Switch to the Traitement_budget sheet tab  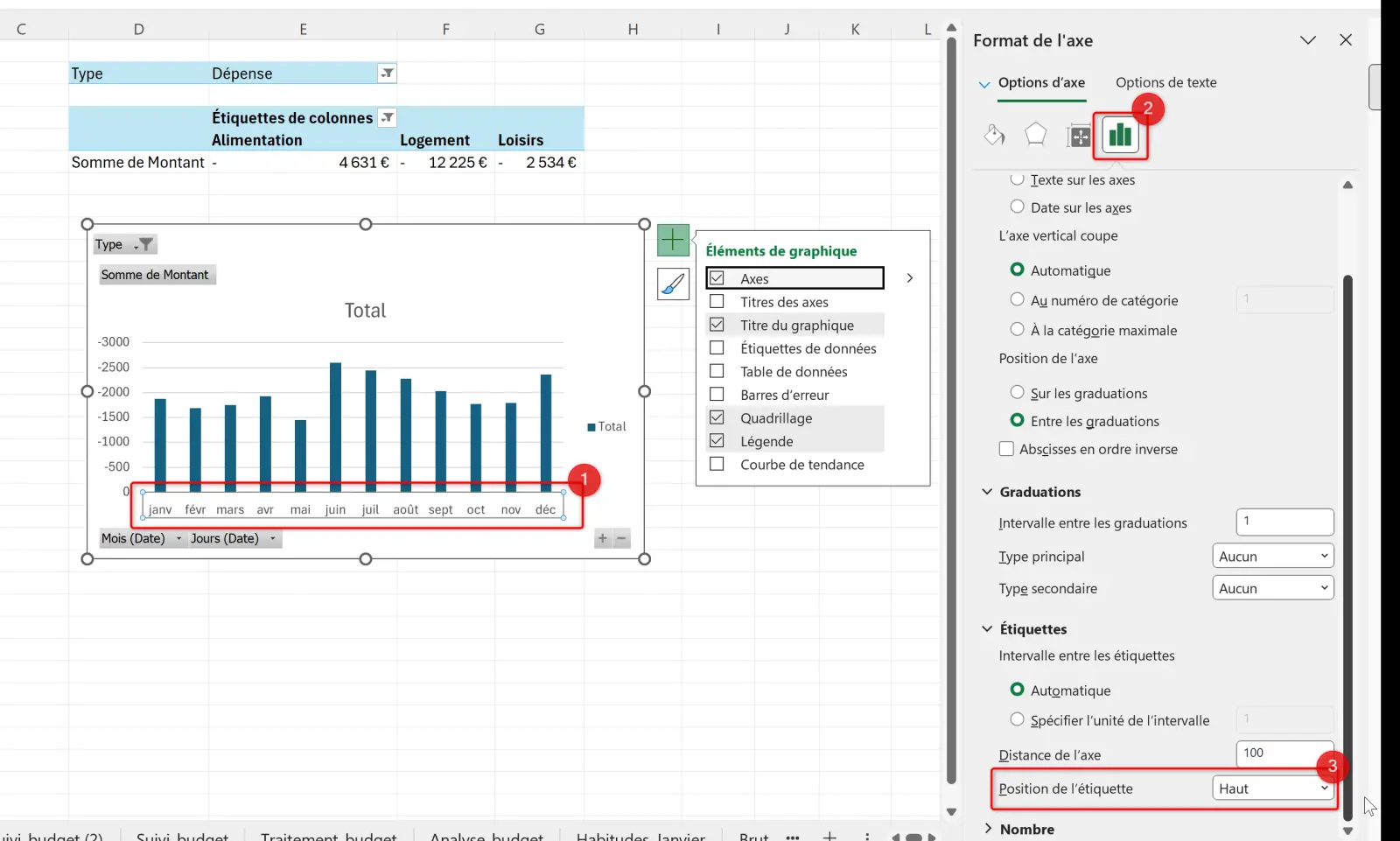pos(328,836)
